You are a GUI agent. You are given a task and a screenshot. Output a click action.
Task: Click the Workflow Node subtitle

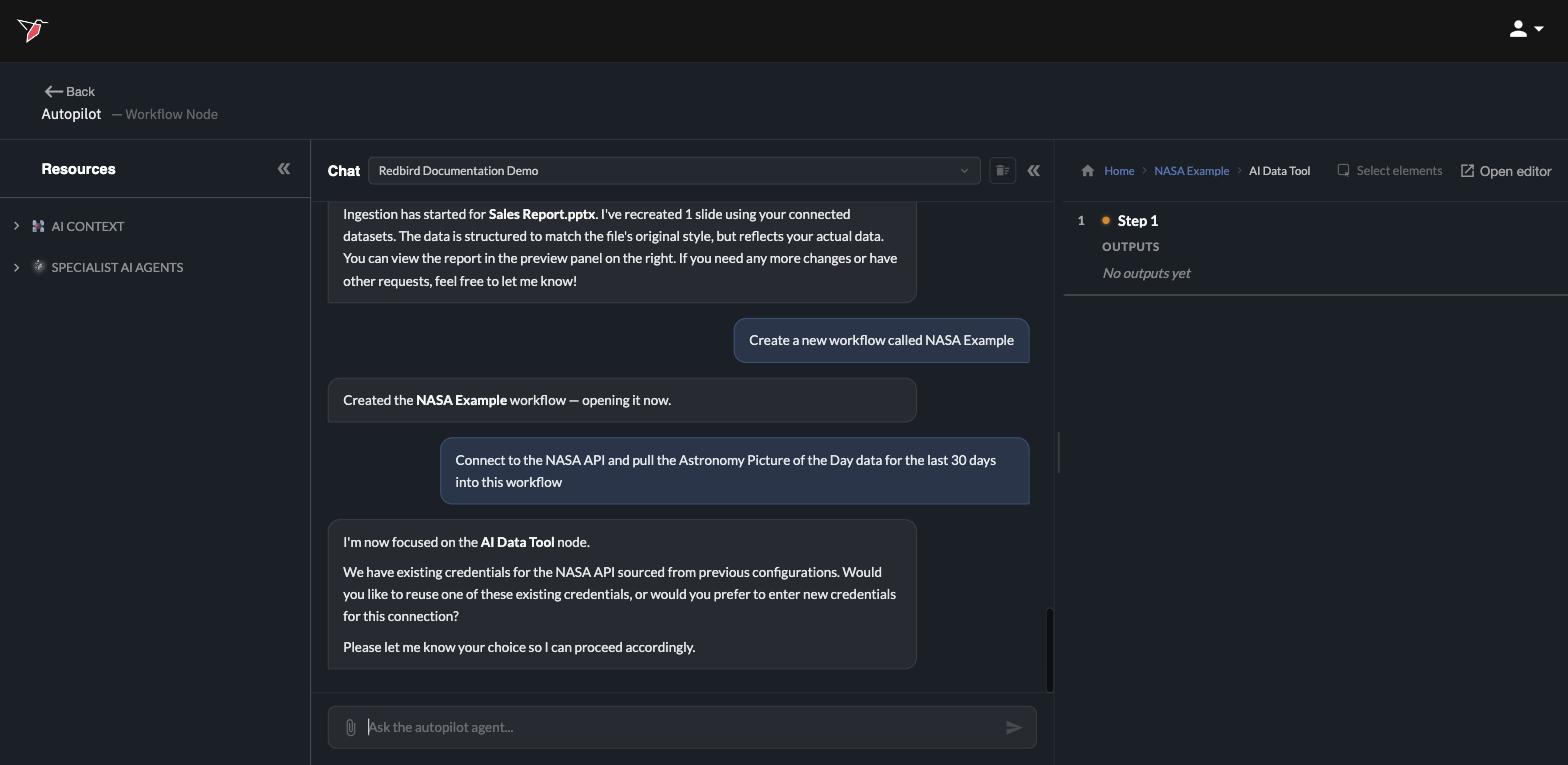pyautogui.click(x=171, y=114)
